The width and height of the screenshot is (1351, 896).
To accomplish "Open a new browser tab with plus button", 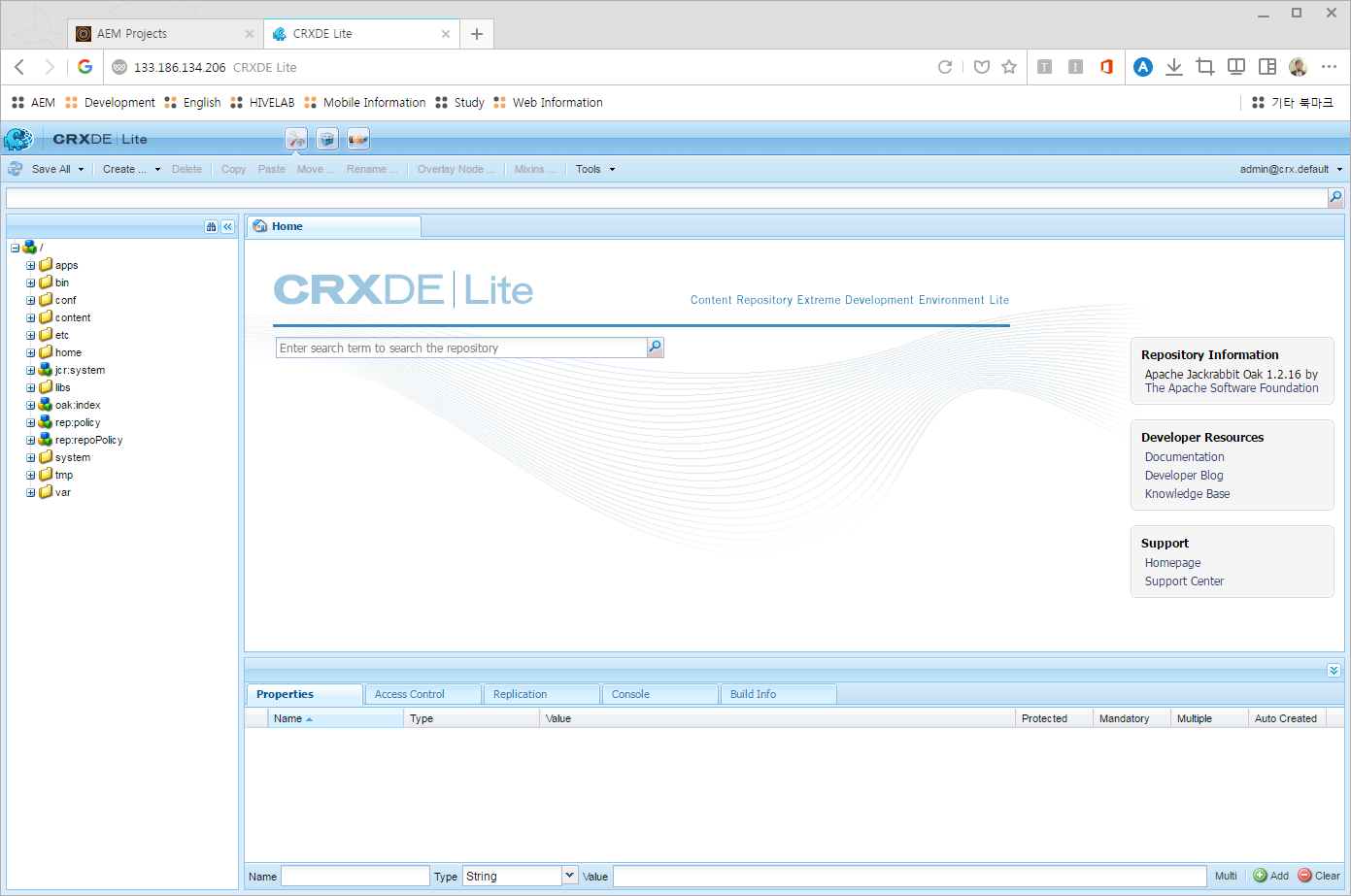I will tap(476, 34).
